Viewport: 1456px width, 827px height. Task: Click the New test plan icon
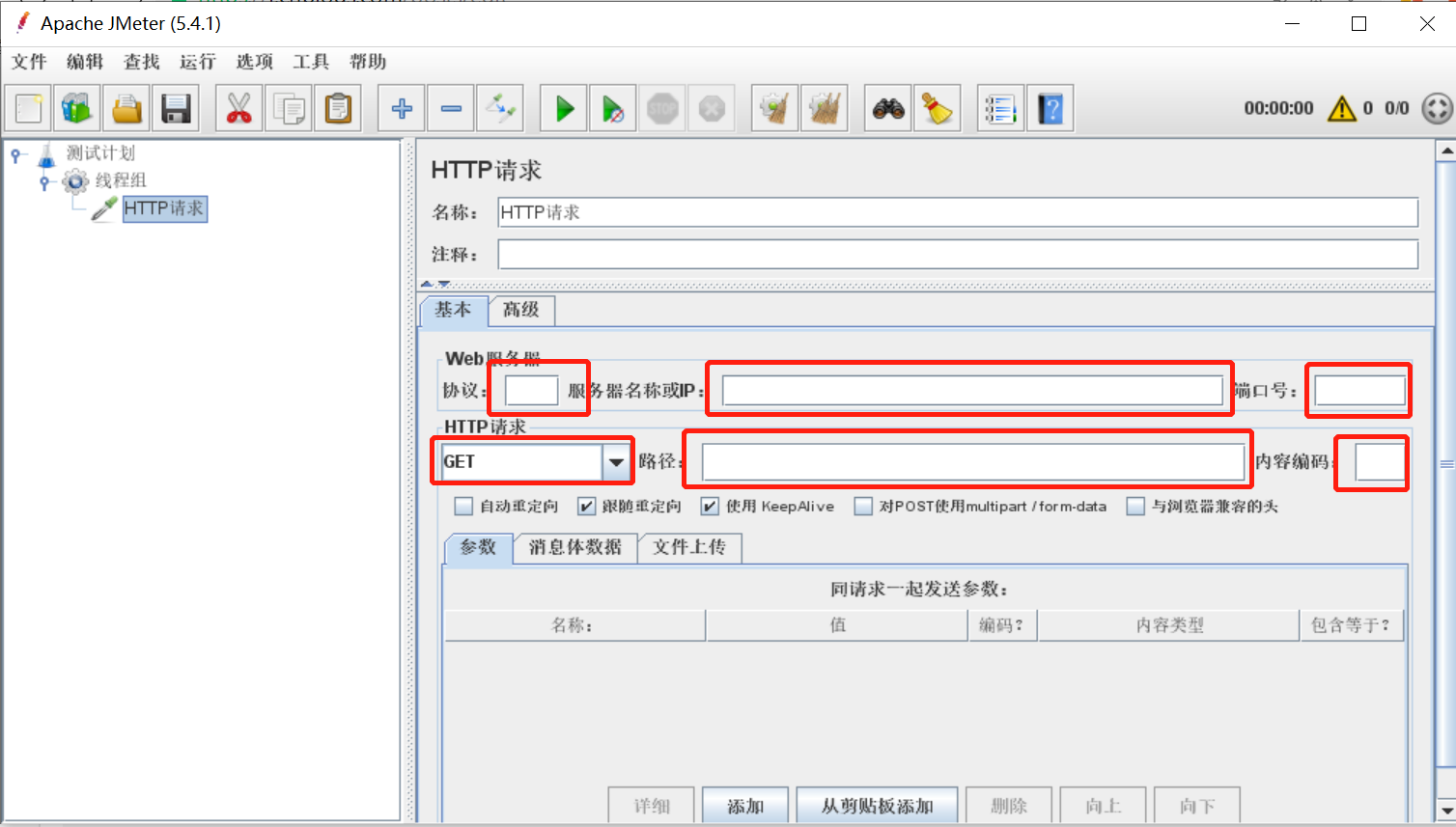click(x=29, y=108)
